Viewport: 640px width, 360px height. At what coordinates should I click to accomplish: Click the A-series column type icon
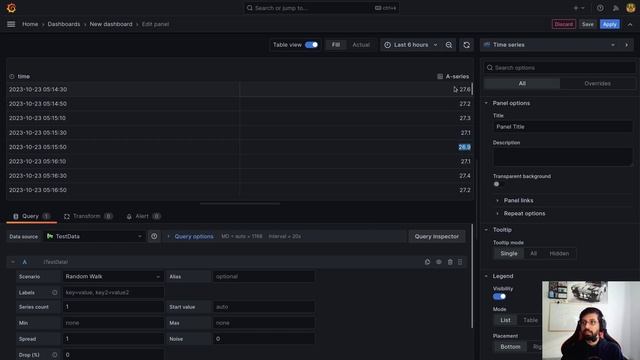(x=440, y=76)
